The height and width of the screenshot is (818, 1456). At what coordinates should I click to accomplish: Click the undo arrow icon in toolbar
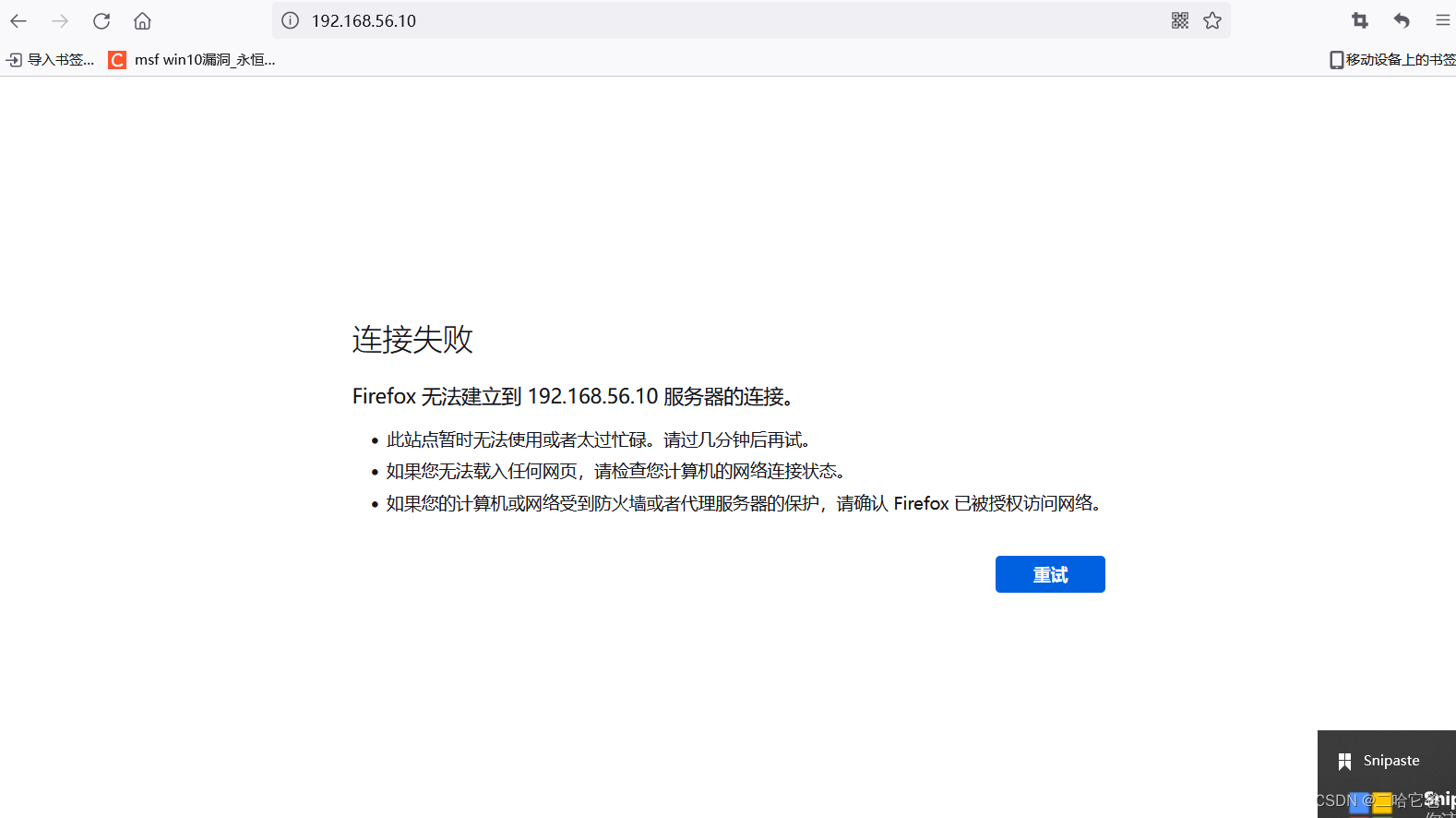point(1402,20)
